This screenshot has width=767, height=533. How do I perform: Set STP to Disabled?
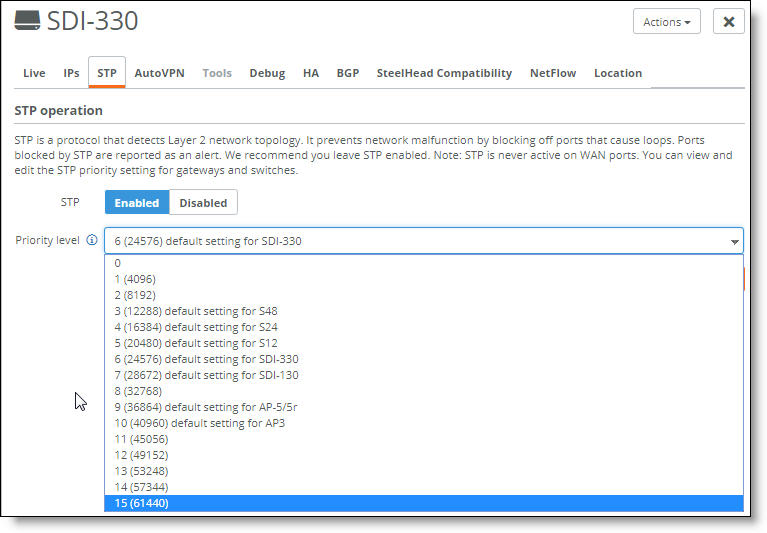click(203, 202)
